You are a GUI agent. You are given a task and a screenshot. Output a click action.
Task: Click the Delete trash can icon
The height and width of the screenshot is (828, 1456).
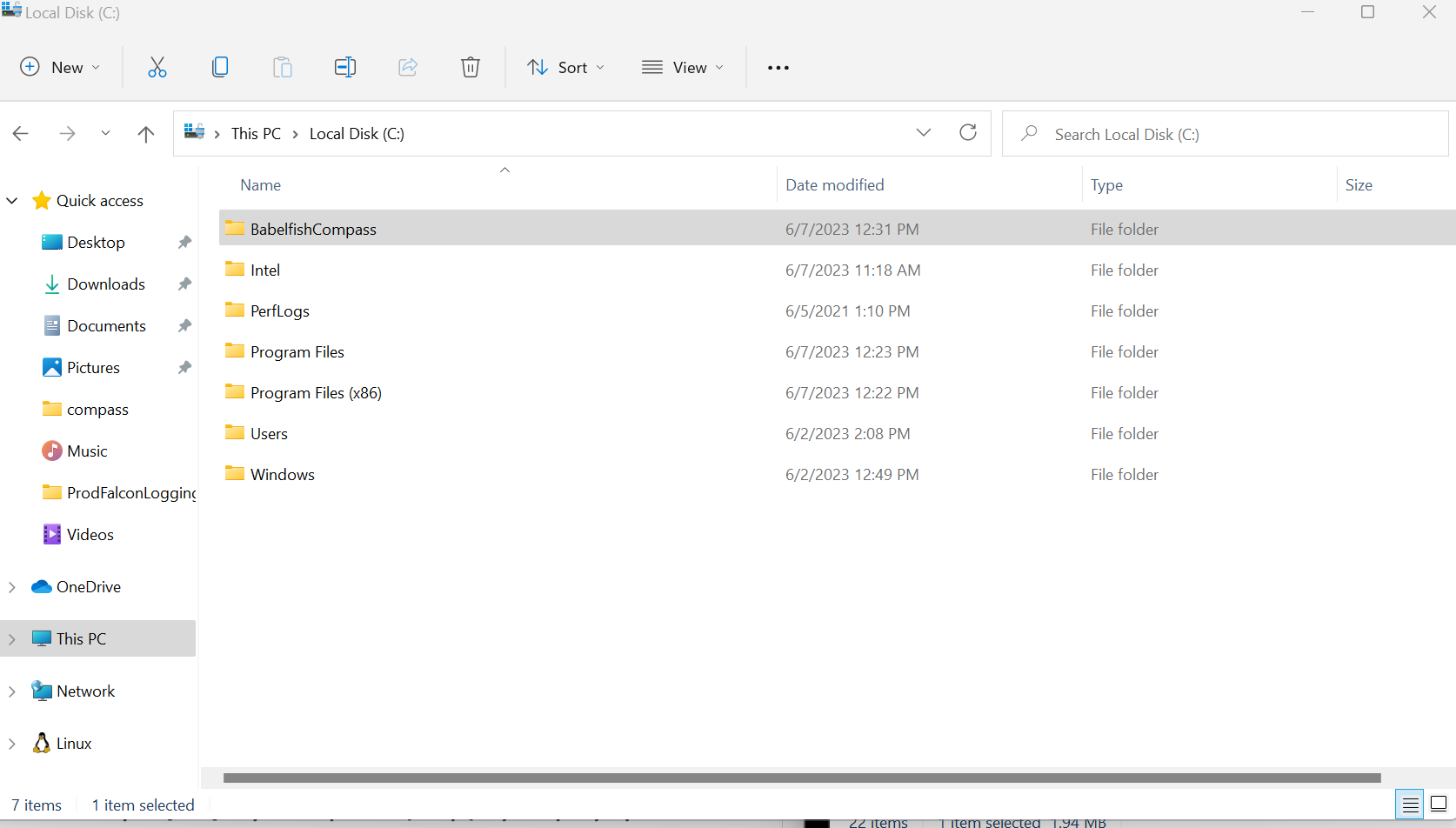471,67
